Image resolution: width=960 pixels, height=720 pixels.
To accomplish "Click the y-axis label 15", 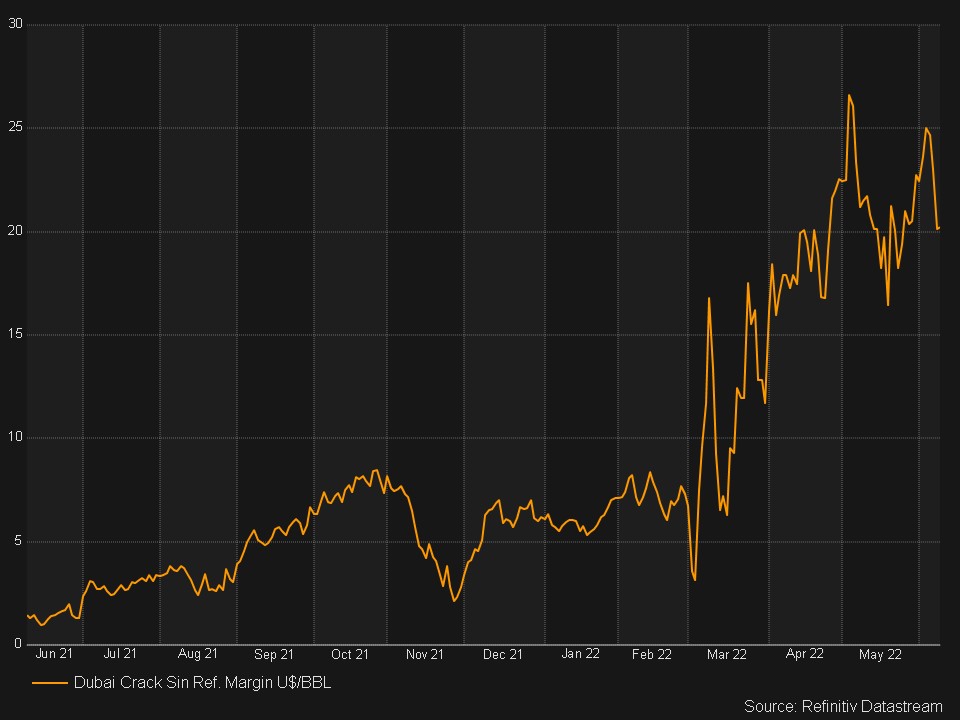I will 15,334.
